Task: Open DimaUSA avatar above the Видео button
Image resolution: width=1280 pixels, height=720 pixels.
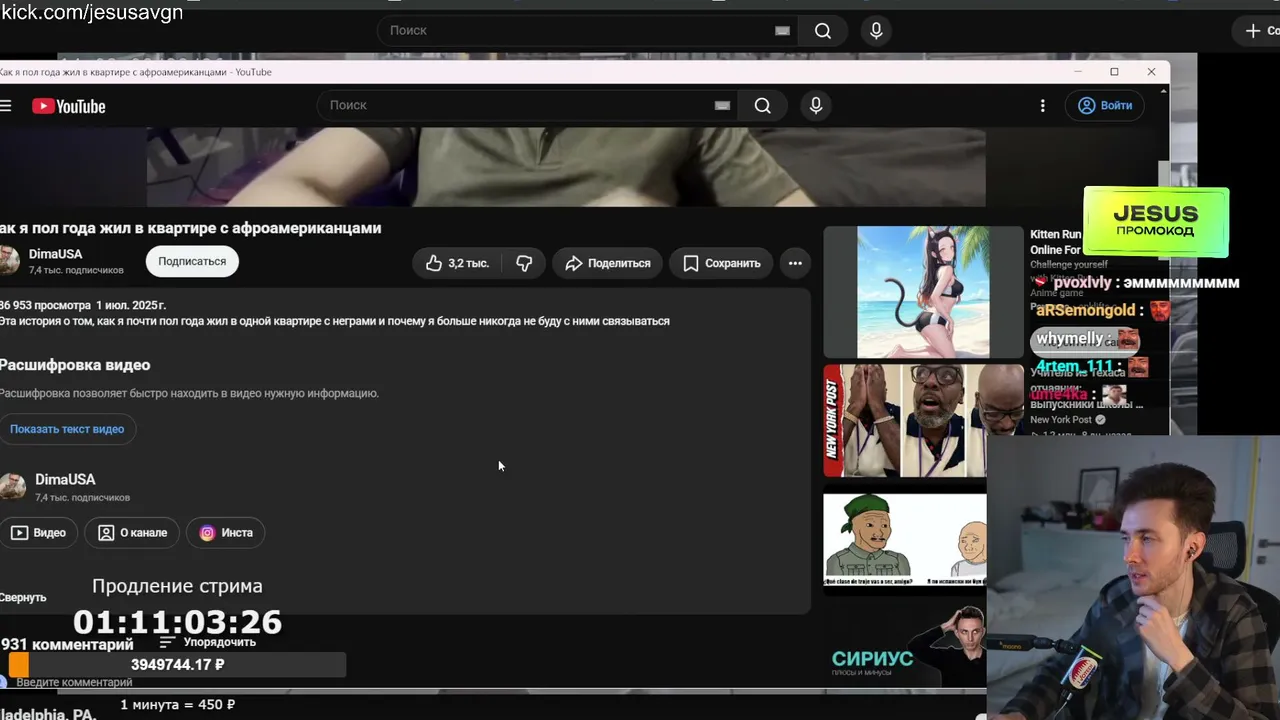Action: 12,487
